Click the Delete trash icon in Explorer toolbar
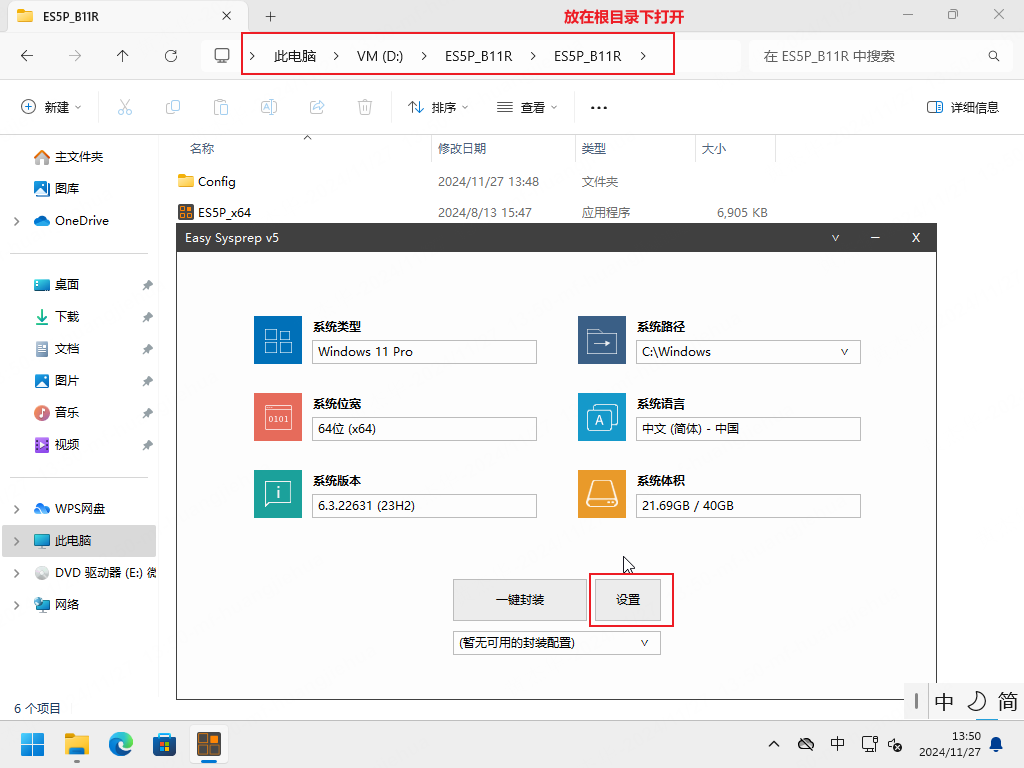 (x=365, y=107)
